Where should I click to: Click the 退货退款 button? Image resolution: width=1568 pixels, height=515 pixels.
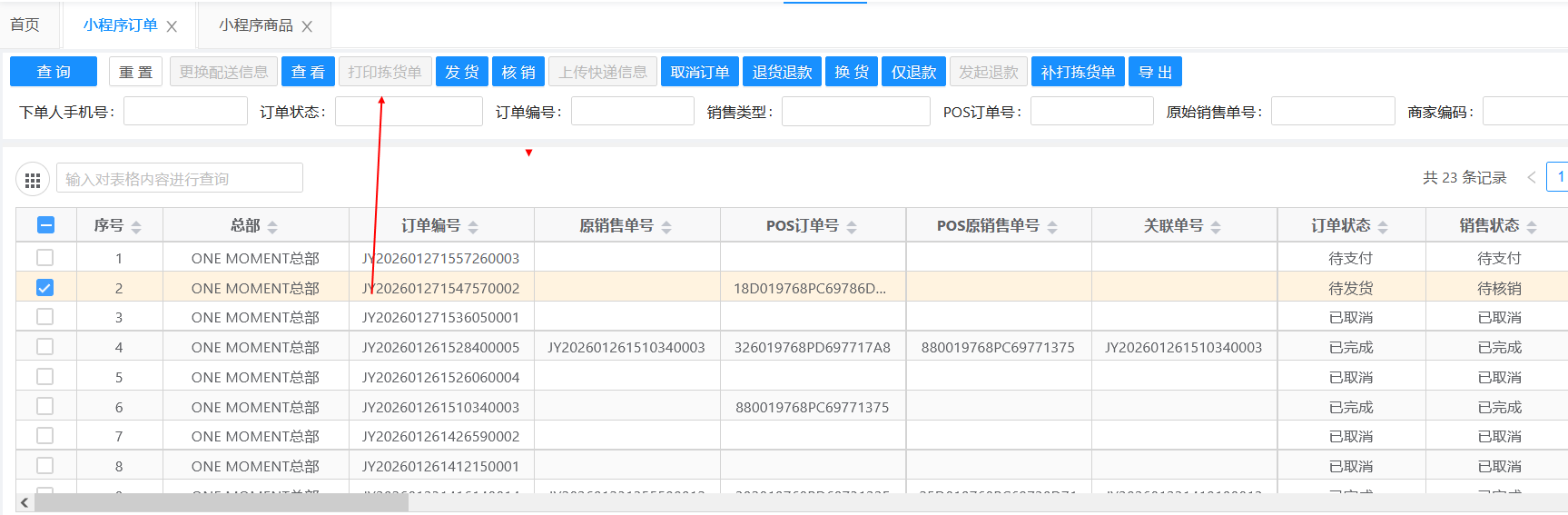pos(782,72)
